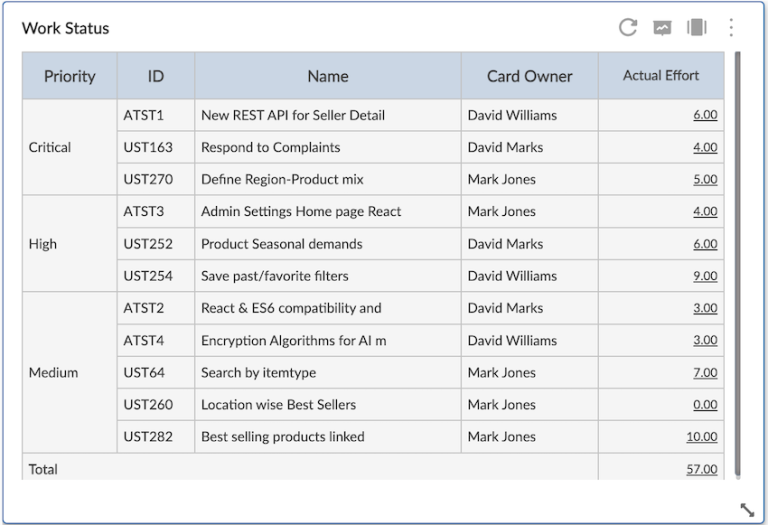Click the ATST3 ID cell
This screenshot has height=525, width=768.
tap(156, 211)
